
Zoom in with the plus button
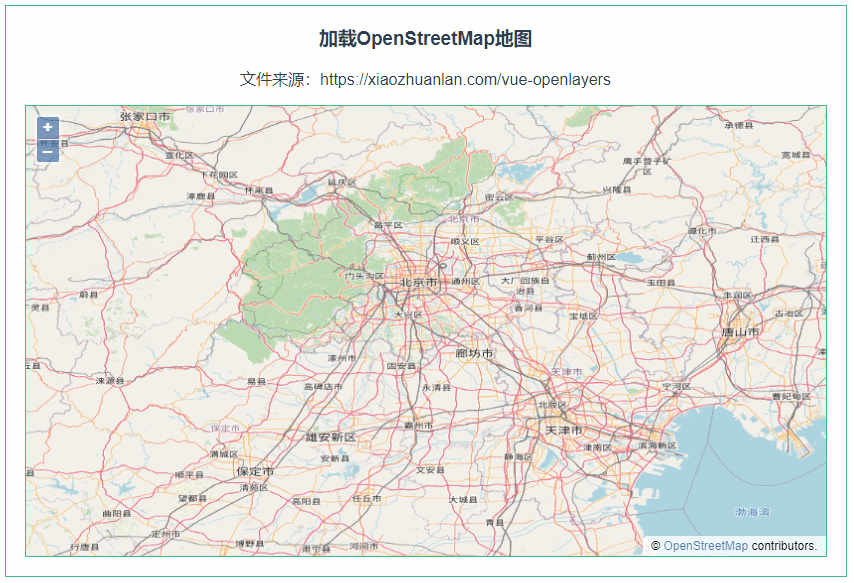coord(48,127)
